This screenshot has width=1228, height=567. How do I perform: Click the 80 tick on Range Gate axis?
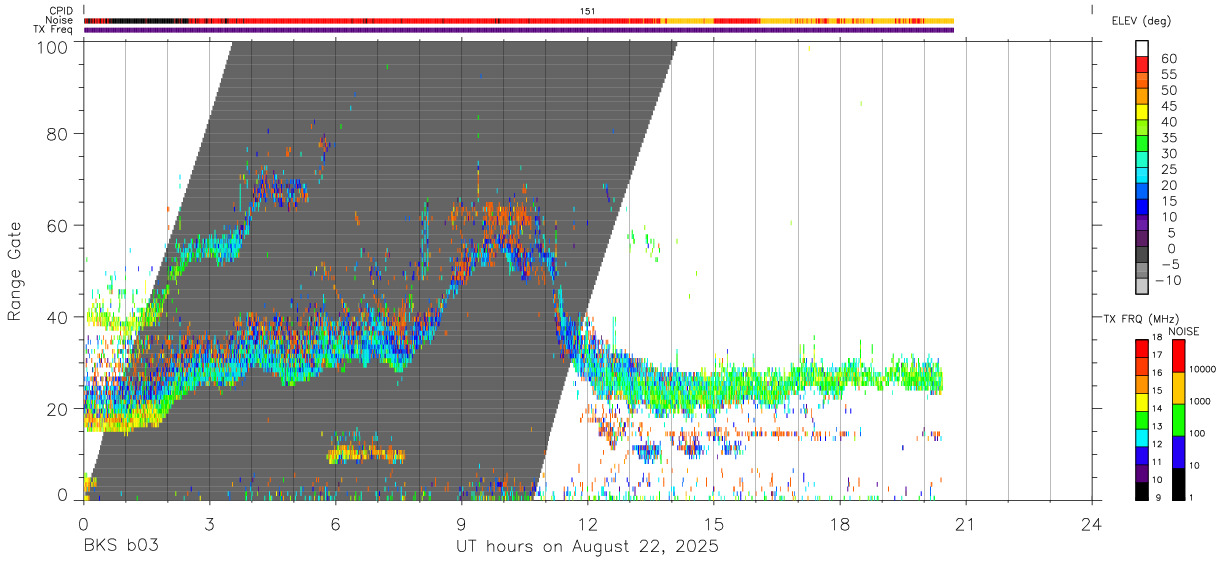tap(58, 133)
